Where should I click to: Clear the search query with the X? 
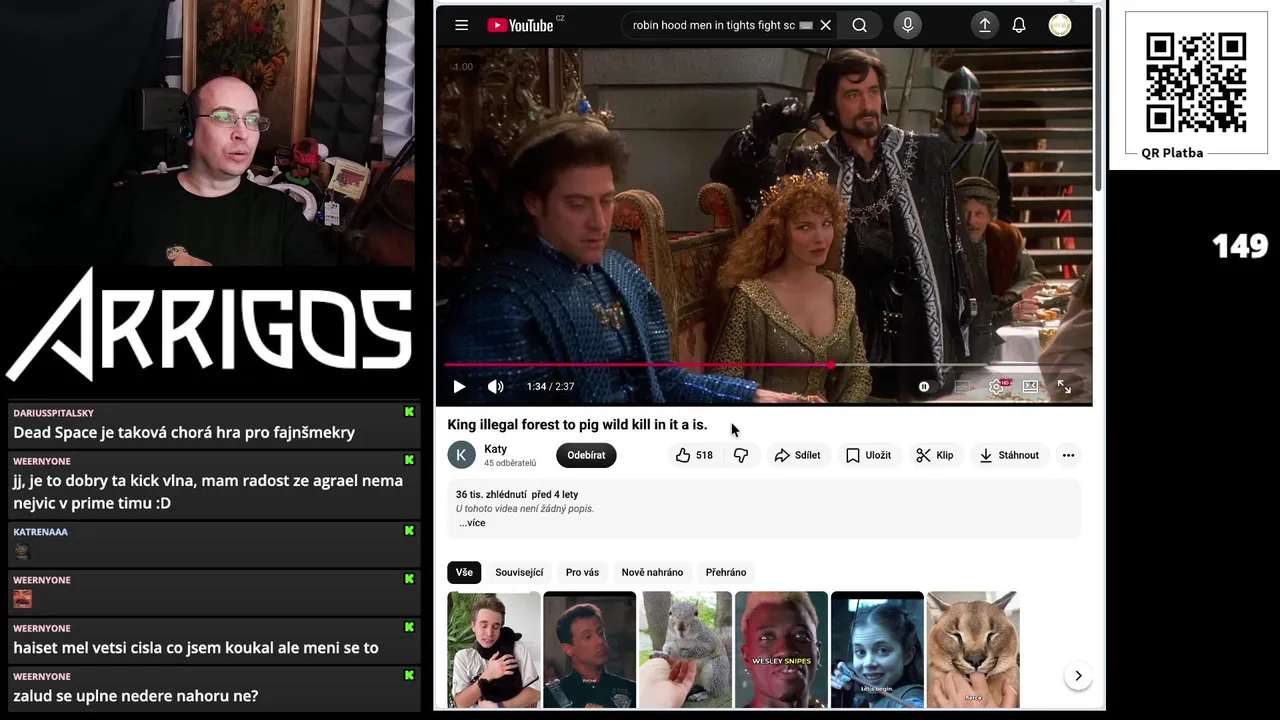pyautogui.click(x=825, y=26)
